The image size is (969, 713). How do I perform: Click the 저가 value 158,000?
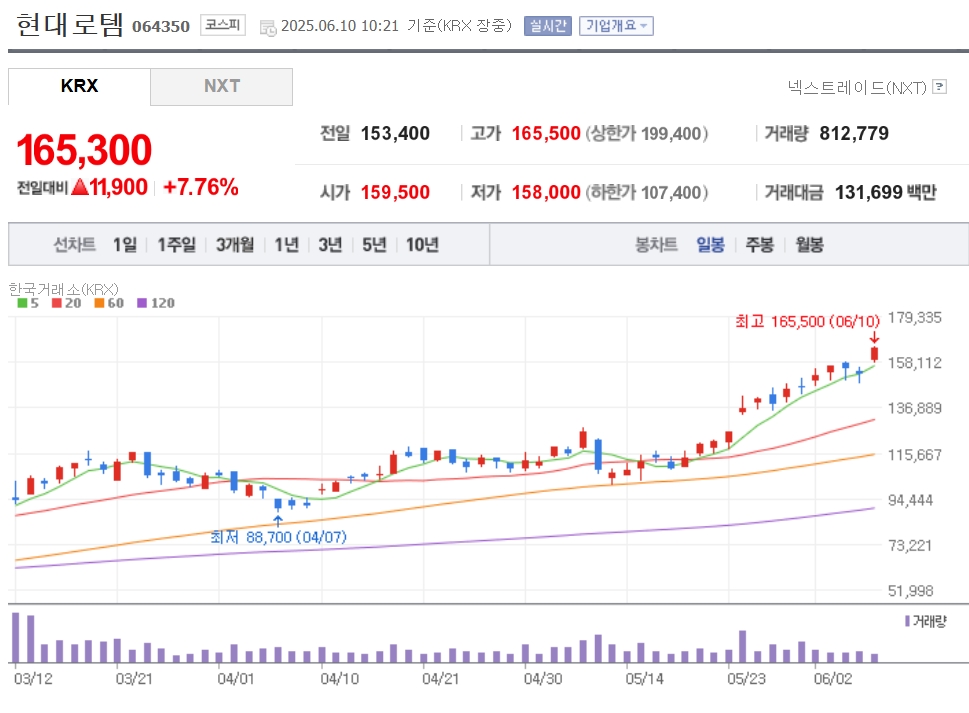[546, 192]
